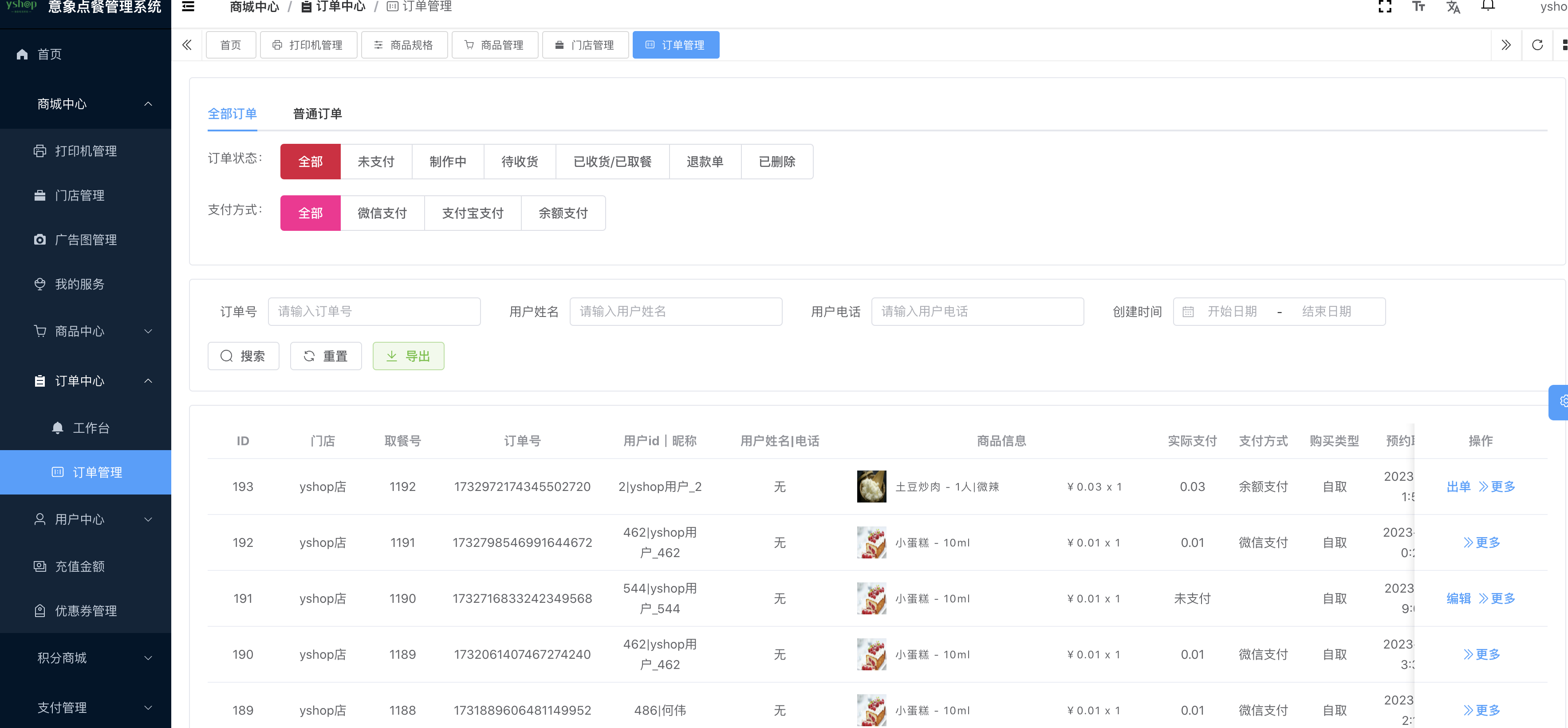Click the refresh page icon

tap(1537, 45)
